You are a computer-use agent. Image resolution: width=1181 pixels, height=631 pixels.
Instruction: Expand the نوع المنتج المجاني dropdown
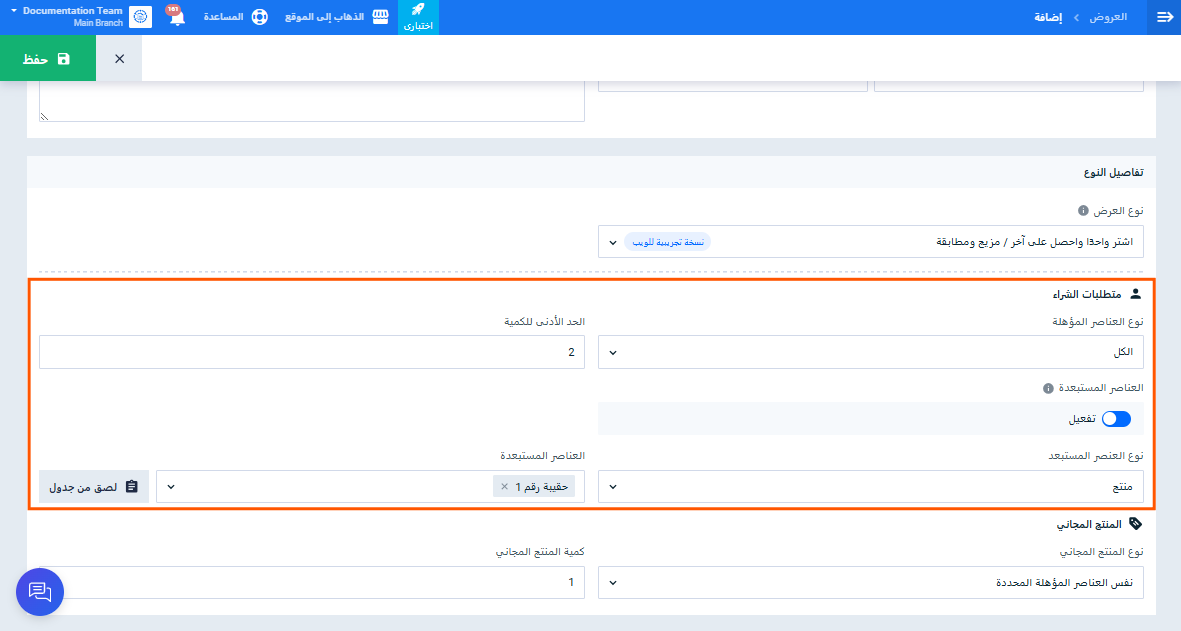point(871,583)
